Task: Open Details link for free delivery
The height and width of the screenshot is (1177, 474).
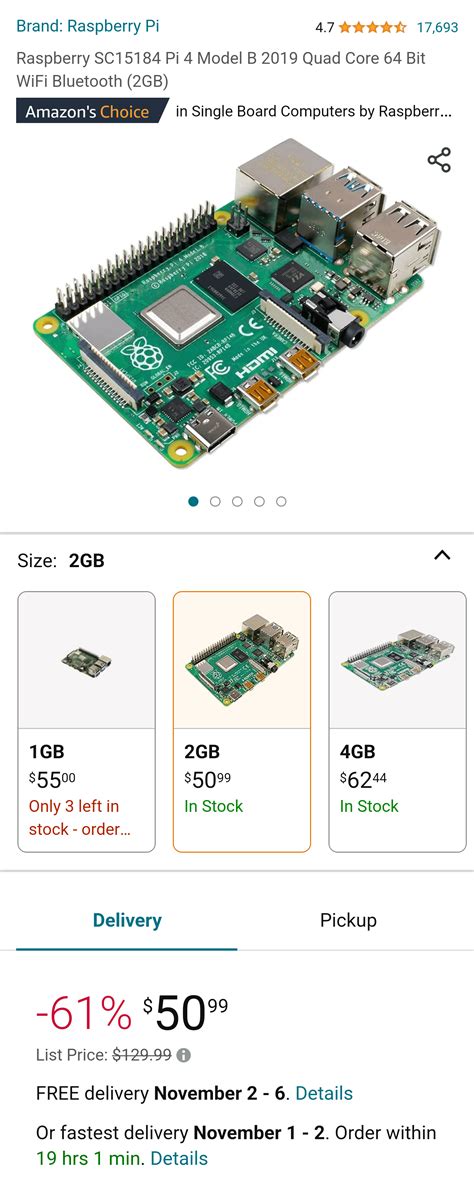Action: click(324, 1094)
